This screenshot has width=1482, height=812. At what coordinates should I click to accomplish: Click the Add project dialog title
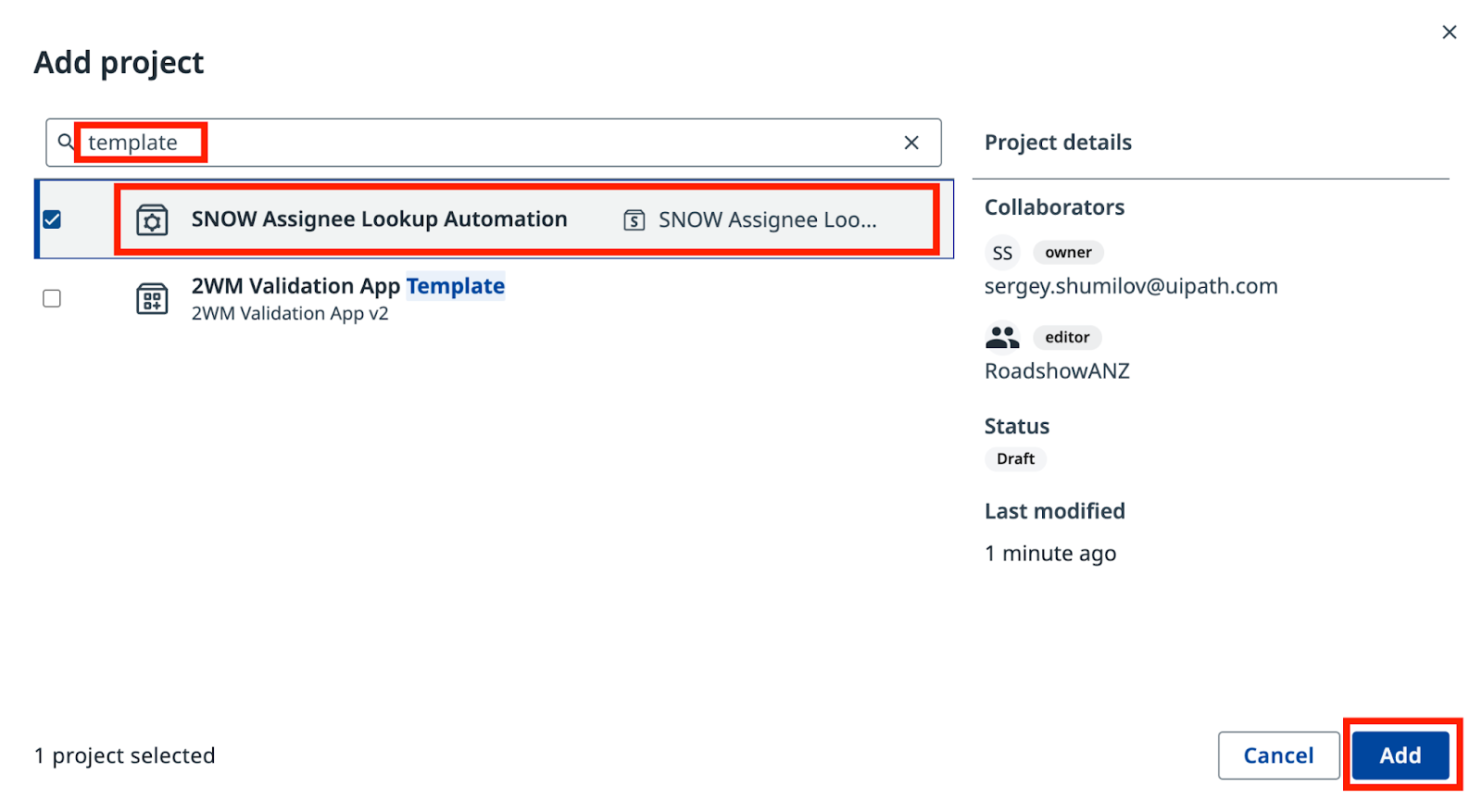pyautogui.click(x=119, y=63)
